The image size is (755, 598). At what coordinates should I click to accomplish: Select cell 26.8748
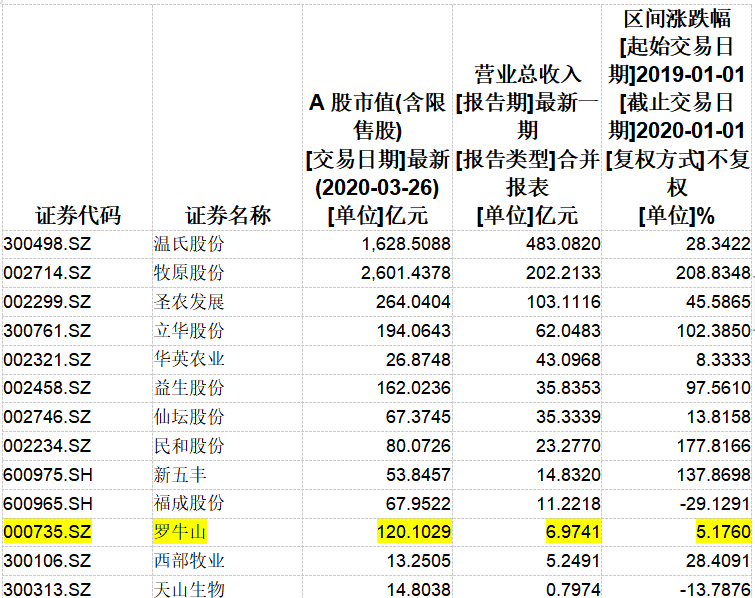coord(378,359)
